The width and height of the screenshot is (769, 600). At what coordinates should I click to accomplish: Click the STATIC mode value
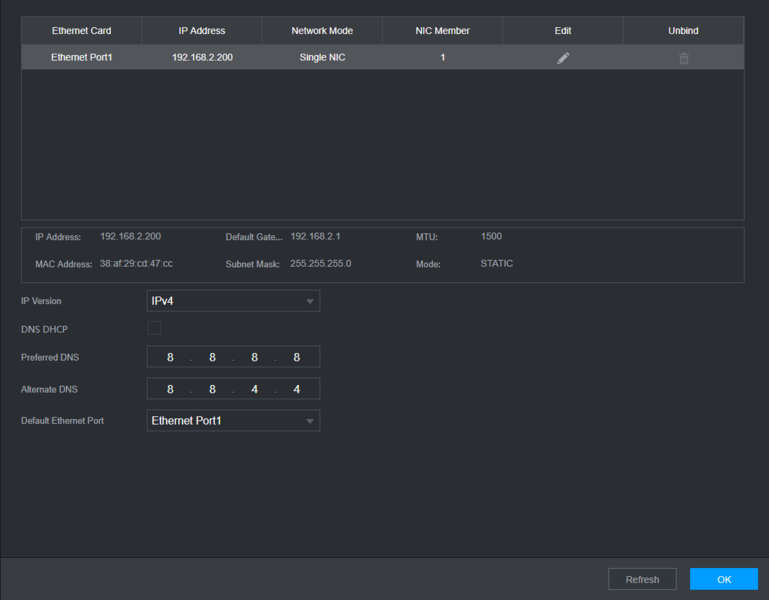(497, 263)
